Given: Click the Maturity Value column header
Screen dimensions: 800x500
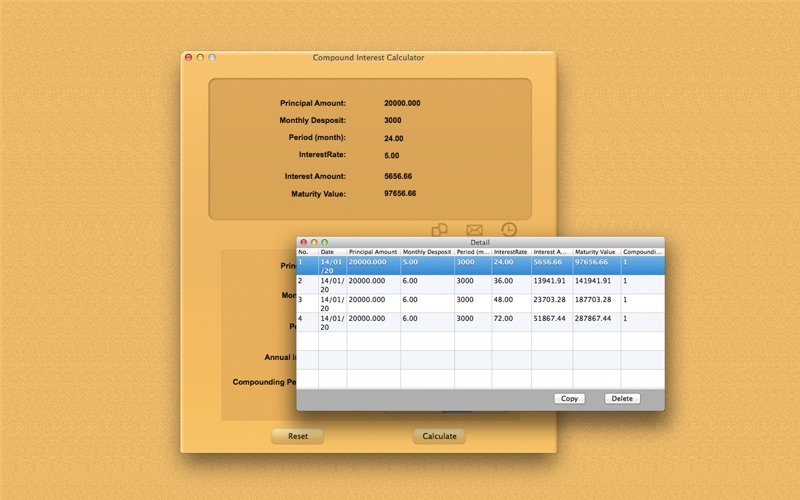Looking at the screenshot, I should coord(597,252).
